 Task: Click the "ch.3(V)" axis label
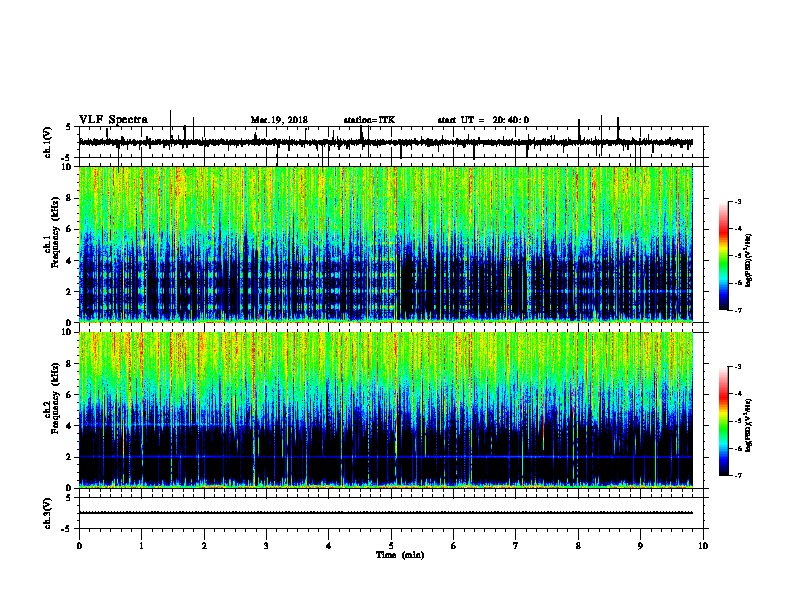point(48,513)
